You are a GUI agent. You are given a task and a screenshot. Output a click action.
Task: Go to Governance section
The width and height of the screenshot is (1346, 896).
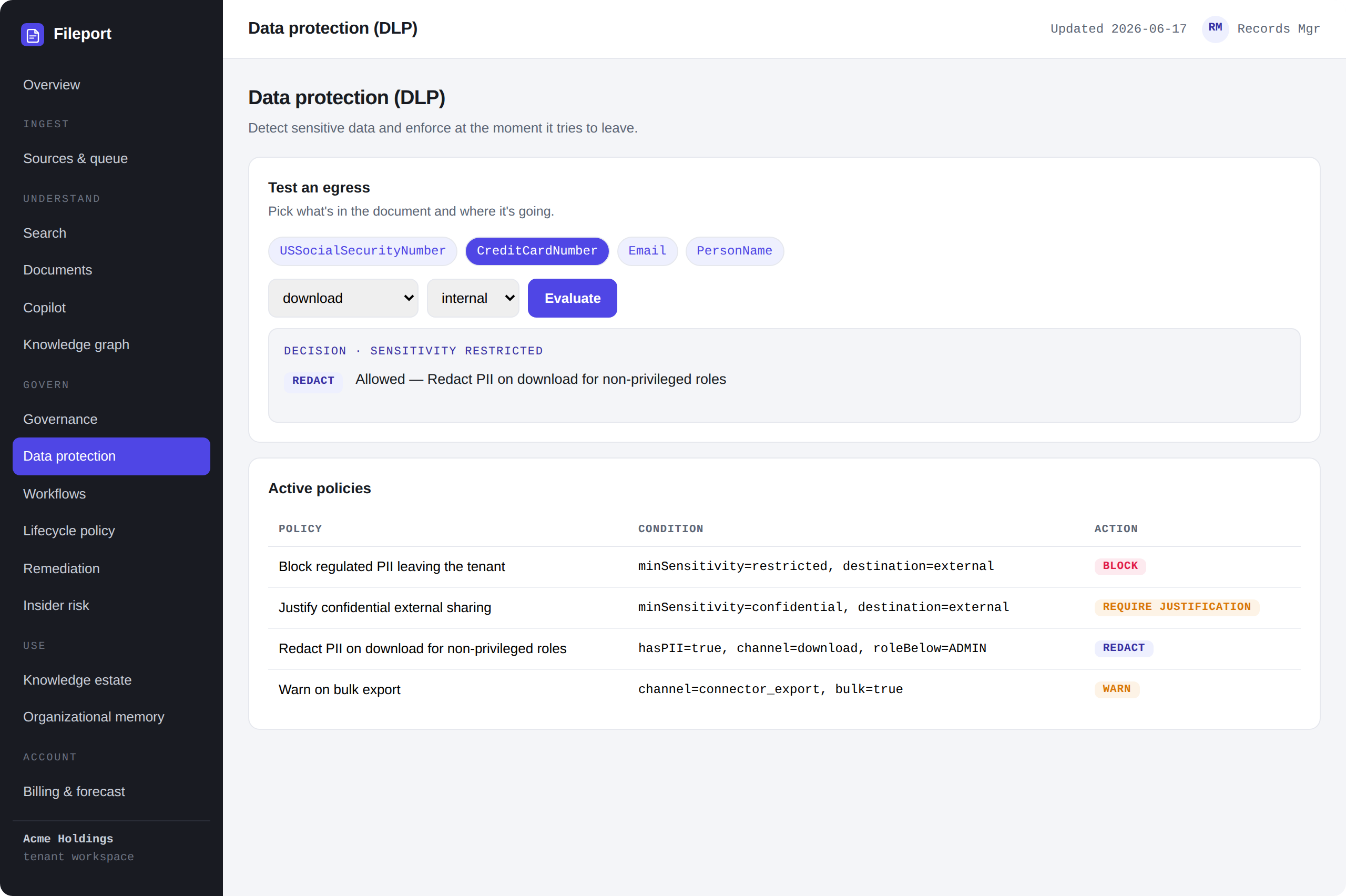tap(111, 420)
